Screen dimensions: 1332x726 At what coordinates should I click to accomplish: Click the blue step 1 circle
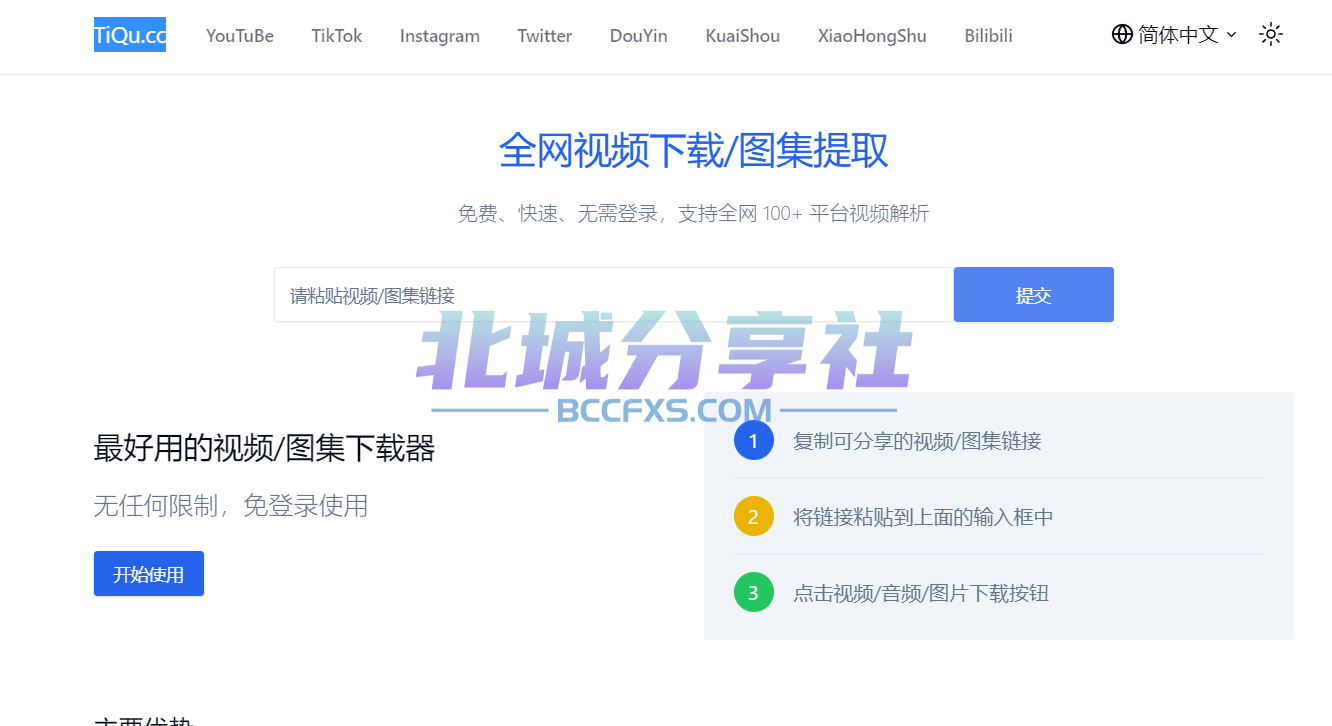pos(754,440)
